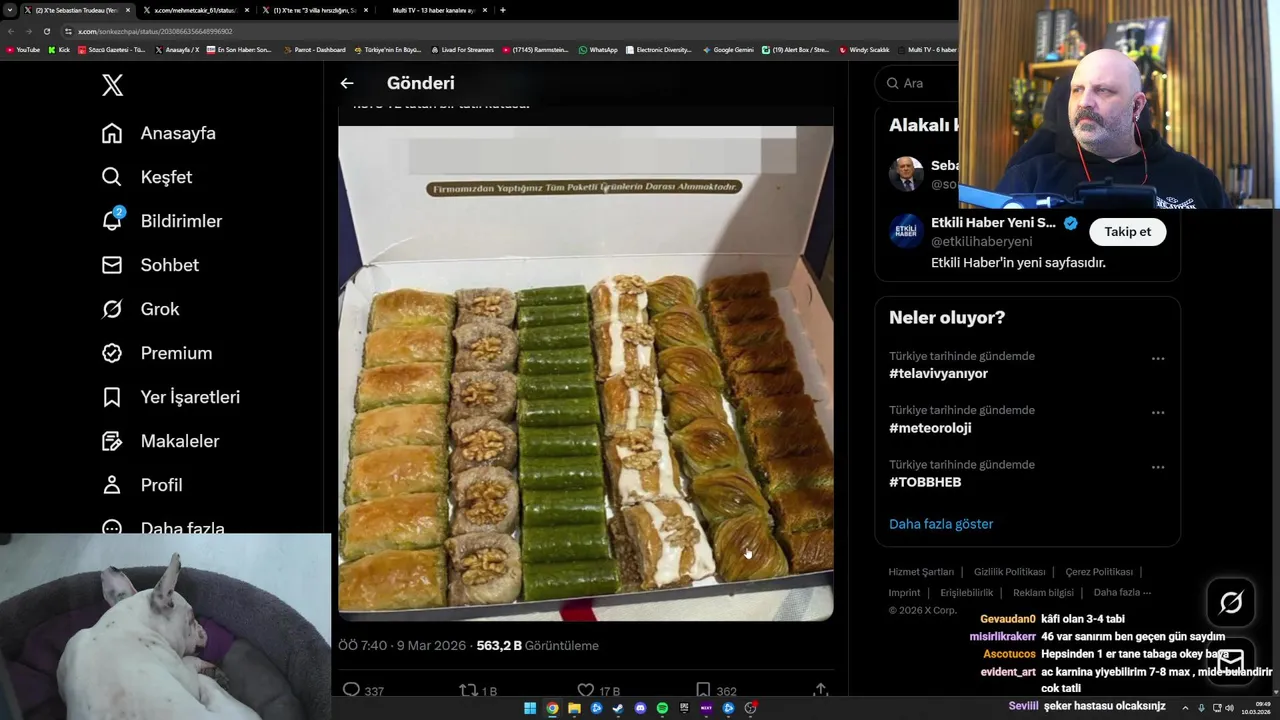Open more options for #meteoroloji trend
This screenshot has height=720, width=1280.
1158,412
